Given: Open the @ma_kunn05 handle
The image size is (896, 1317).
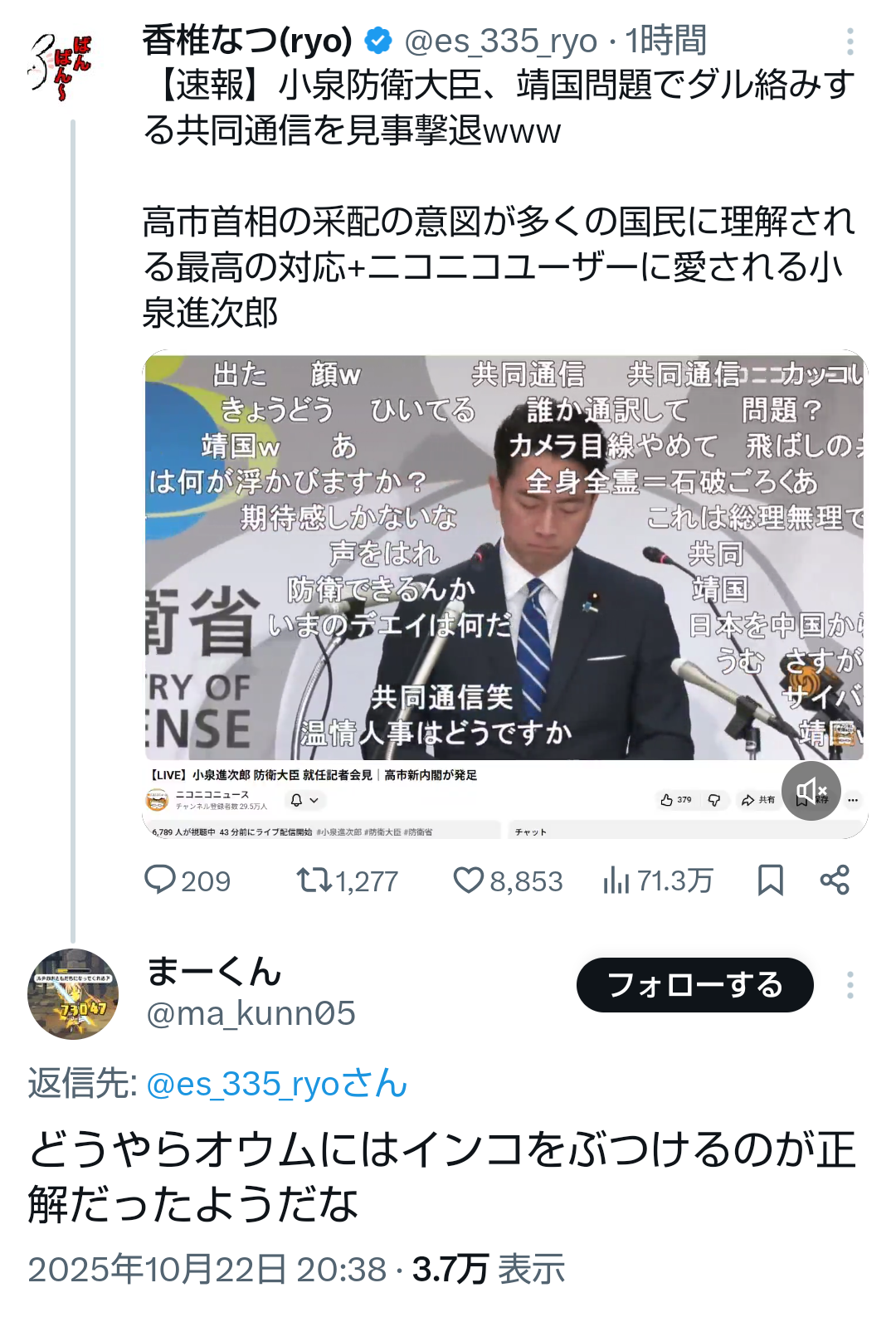Looking at the screenshot, I should [251, 1013].
